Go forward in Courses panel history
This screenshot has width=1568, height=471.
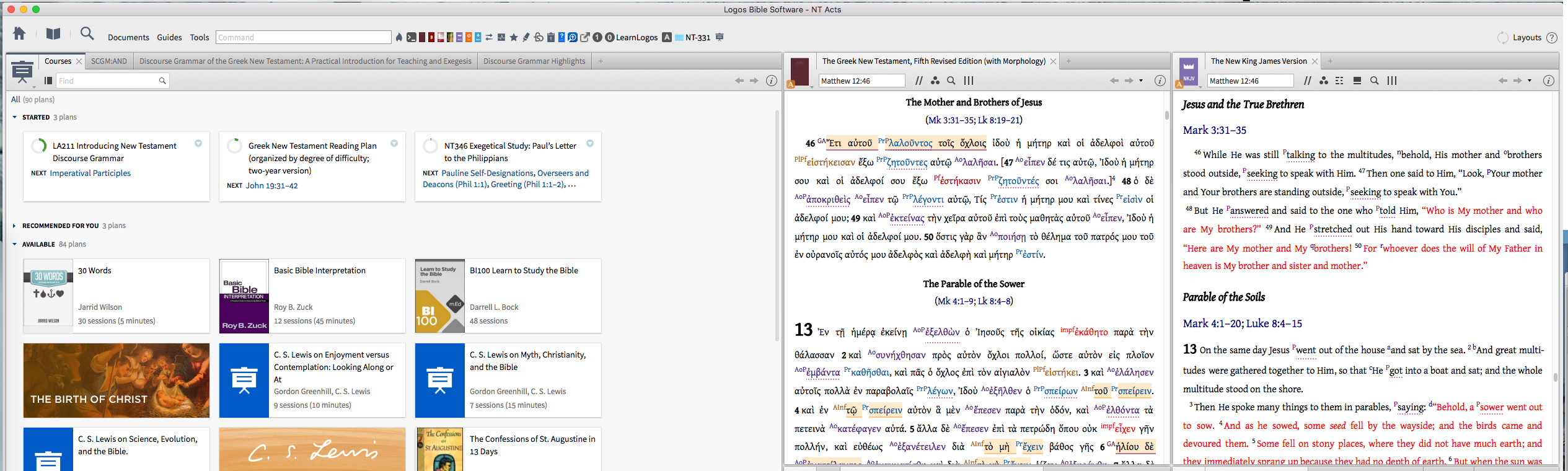coord(754,81)
